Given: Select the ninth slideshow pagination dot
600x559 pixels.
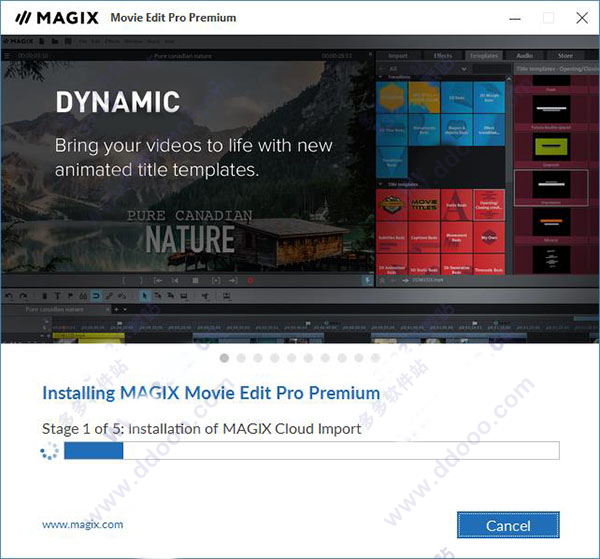Looking at the screenshot, I should coord(359,358).
